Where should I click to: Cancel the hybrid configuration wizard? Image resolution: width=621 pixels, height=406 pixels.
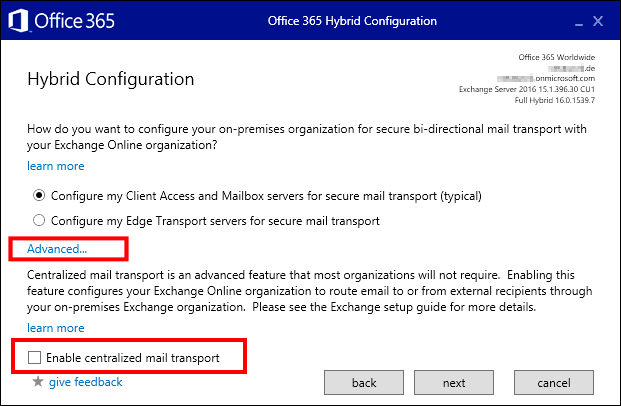click(554, 383)
